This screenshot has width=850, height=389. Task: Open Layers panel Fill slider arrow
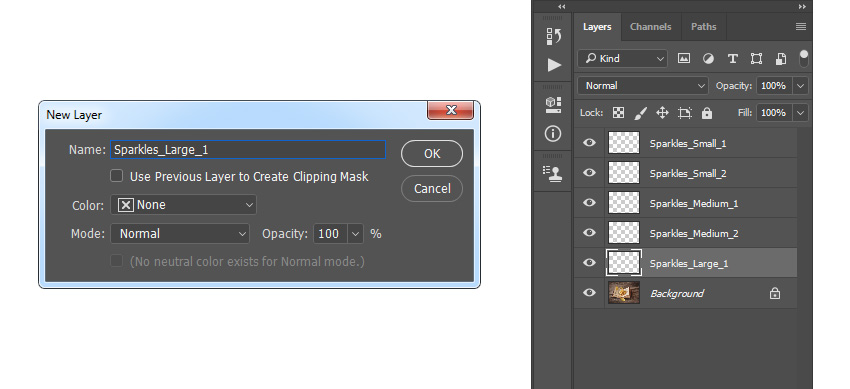(x=801, y=113)
